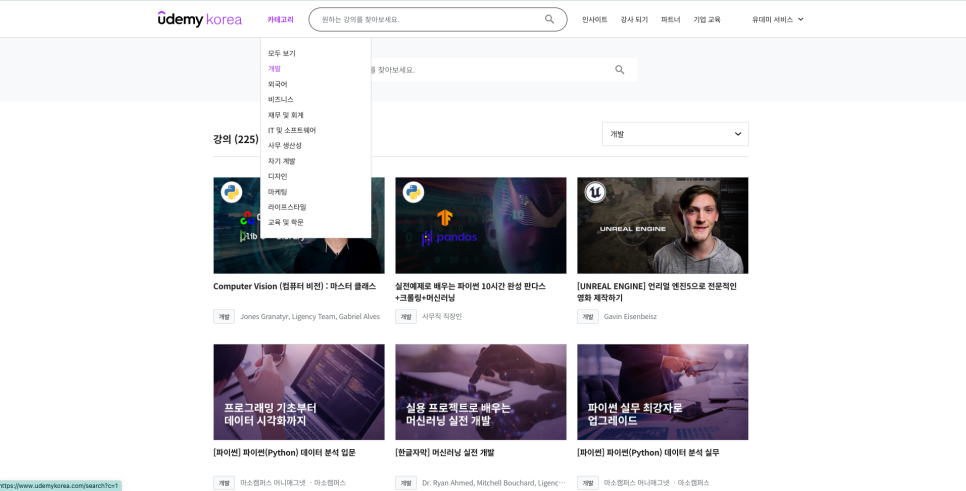Select 비즈니스 in category menu
966x491 pixels.
tap(281, 100)
